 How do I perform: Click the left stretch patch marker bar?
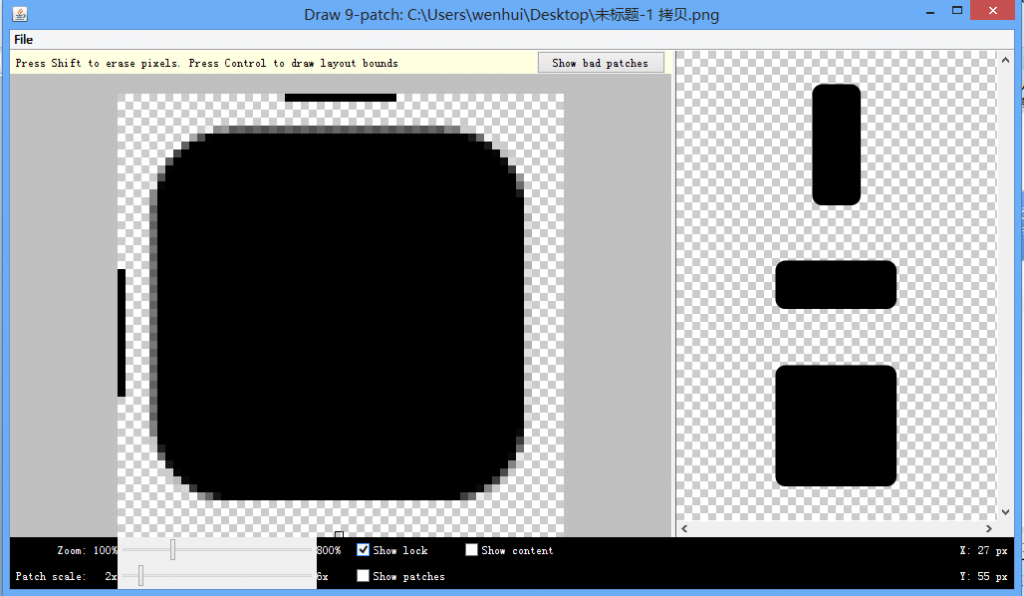121,332
